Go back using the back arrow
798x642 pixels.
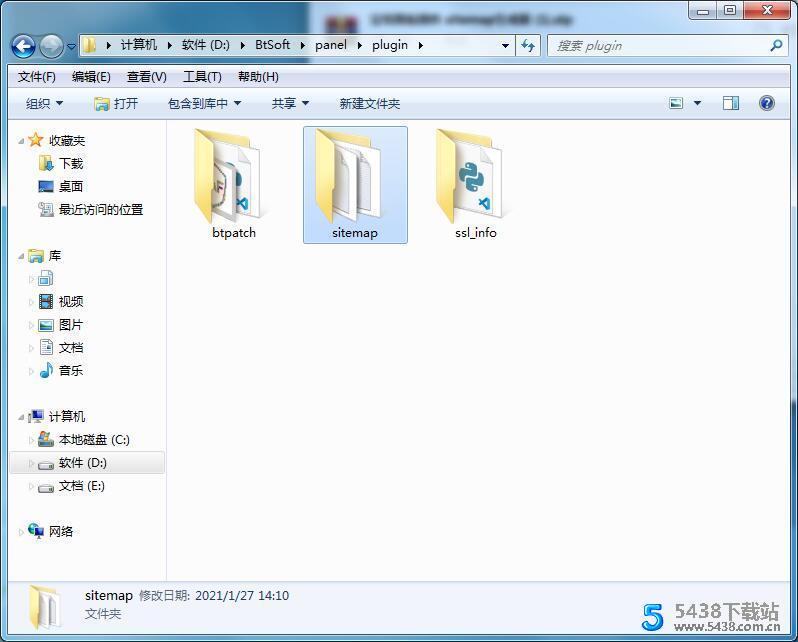pyautogui.click(x=23, y=46)
